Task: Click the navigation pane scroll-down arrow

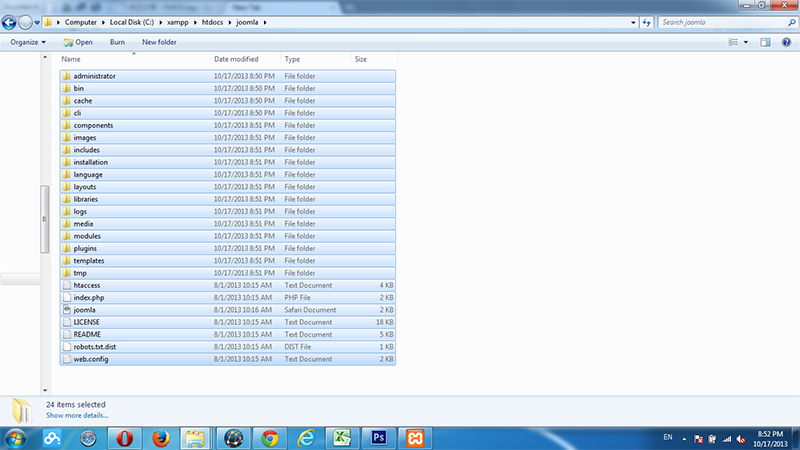Action: (x=45, y=390)
